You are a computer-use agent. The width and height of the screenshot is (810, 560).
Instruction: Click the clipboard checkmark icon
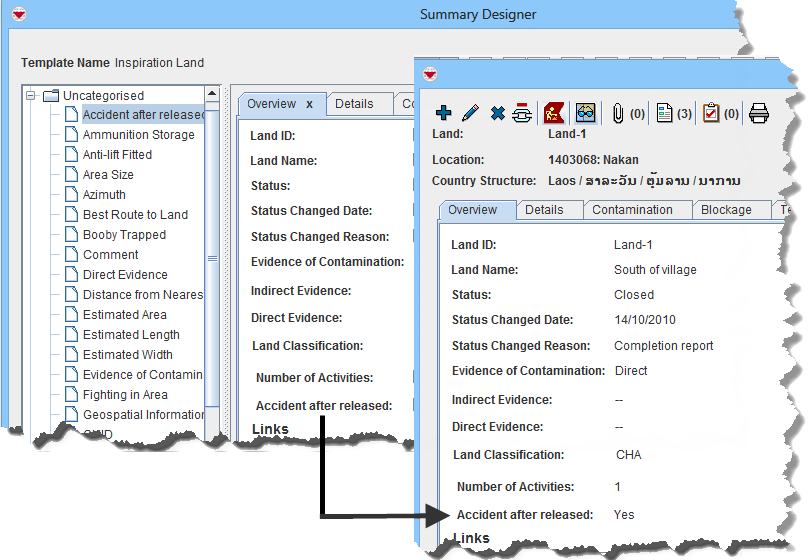tap(711, 113)
